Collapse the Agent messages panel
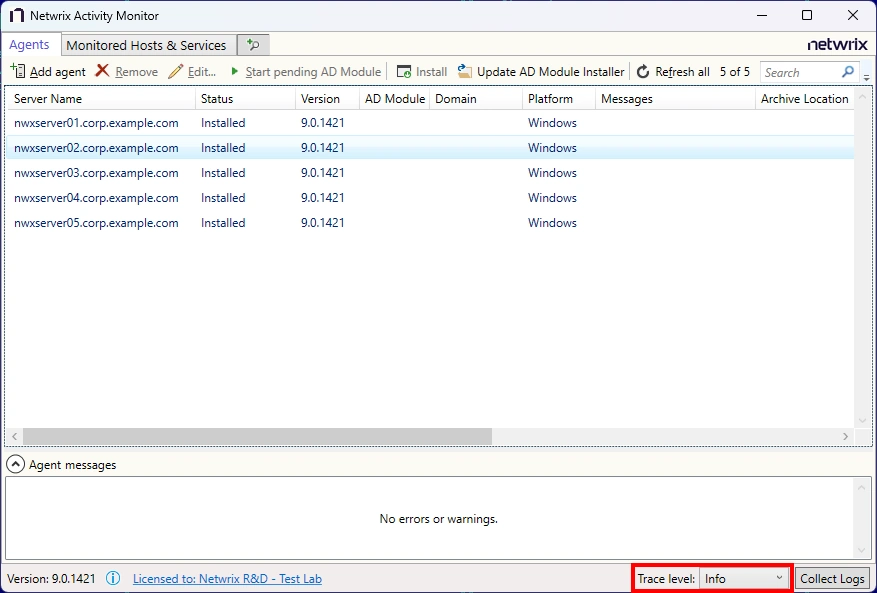This screenshot has width=877, height=593. 16,464
